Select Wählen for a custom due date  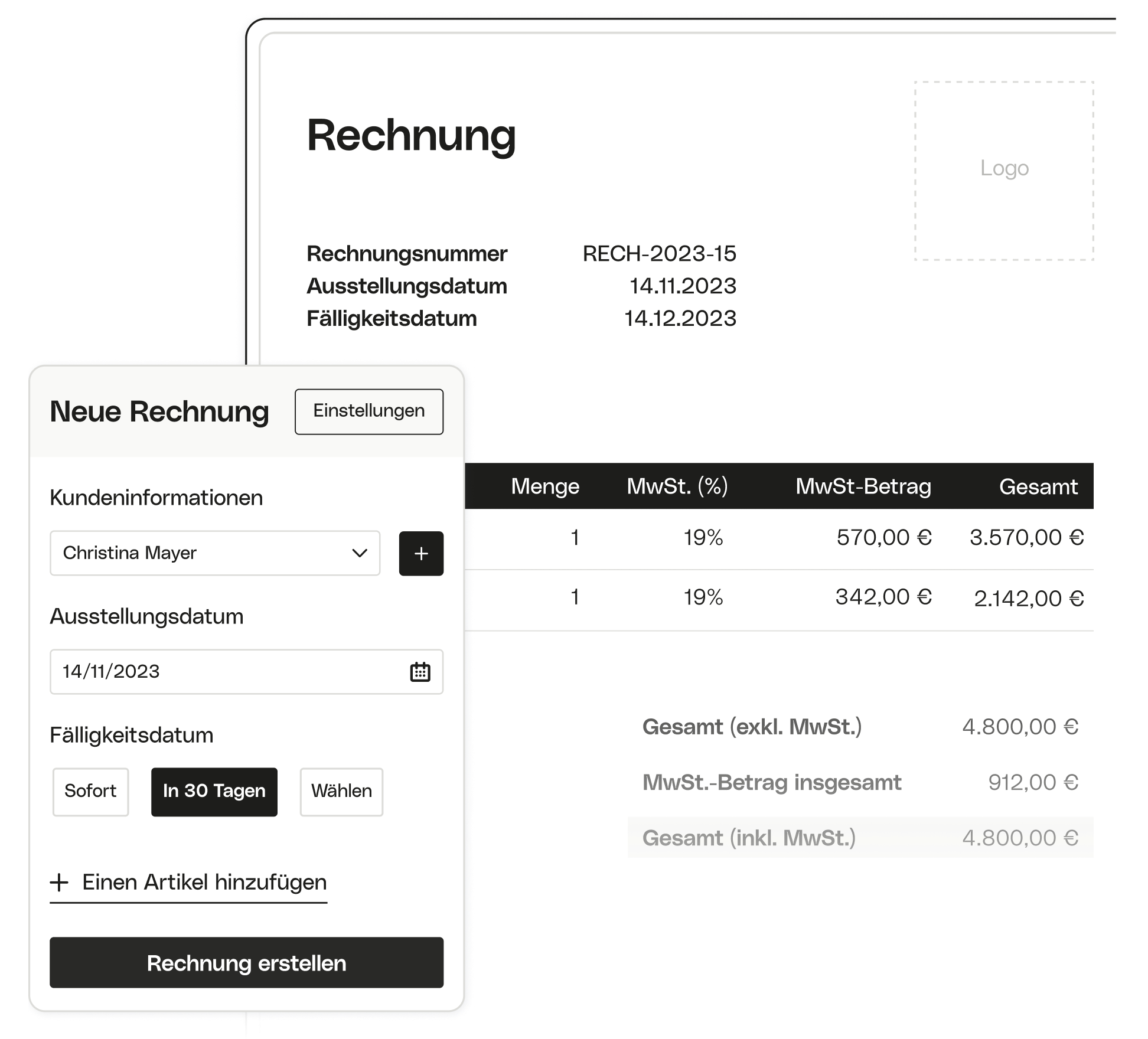click(341, 792)
